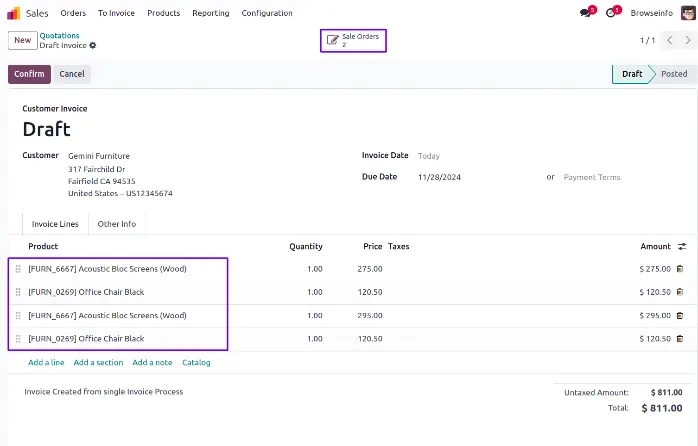This screenshot has height=446, width=698.
Task: Open the messages chat icon
Action: pyautogui.click(x=585, y=13)
